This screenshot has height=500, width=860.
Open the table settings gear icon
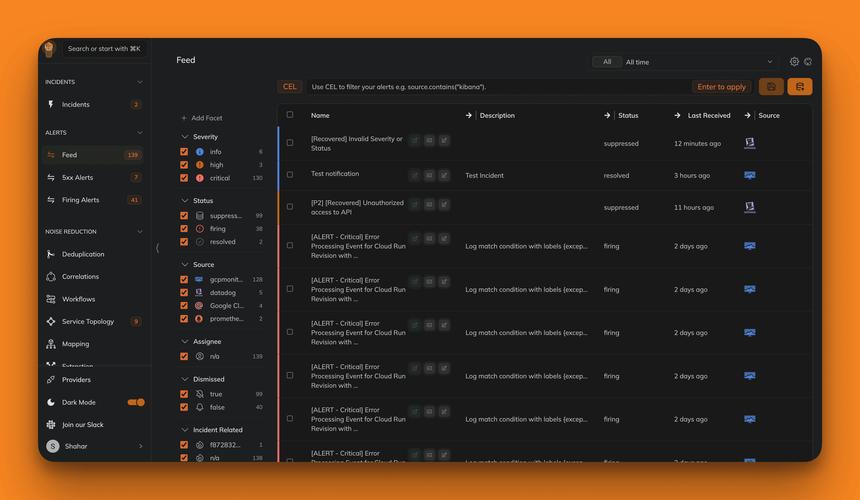[x=794, y=61]
